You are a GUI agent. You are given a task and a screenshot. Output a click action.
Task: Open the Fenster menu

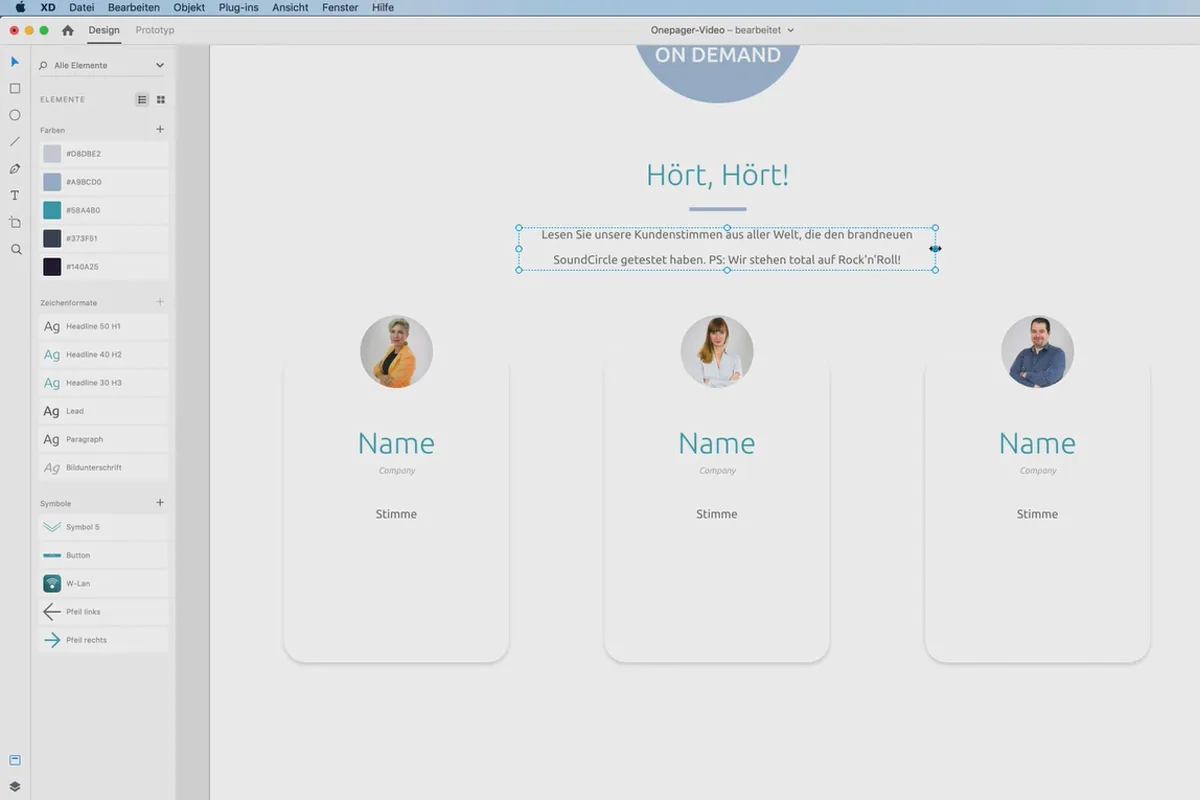pyautogui.click(x=341, y=7)
